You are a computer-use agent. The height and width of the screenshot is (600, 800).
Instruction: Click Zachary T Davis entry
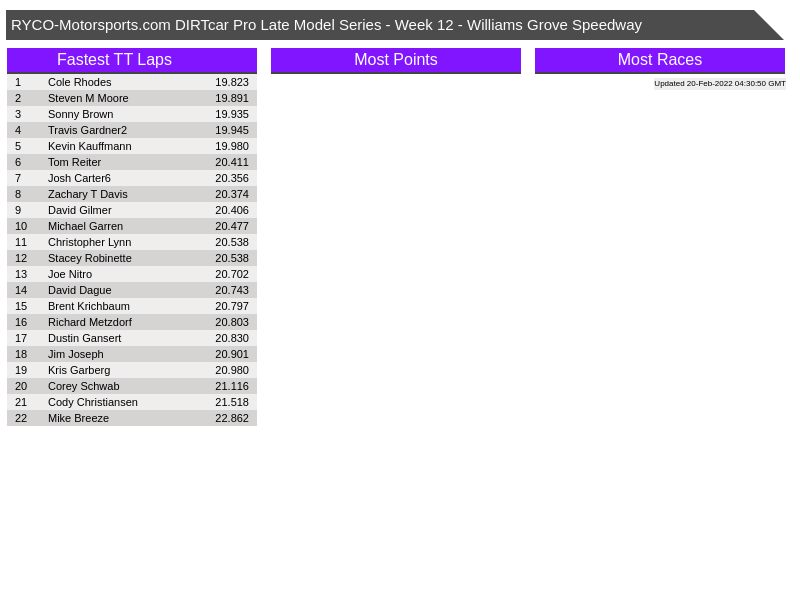pos(87,194)
